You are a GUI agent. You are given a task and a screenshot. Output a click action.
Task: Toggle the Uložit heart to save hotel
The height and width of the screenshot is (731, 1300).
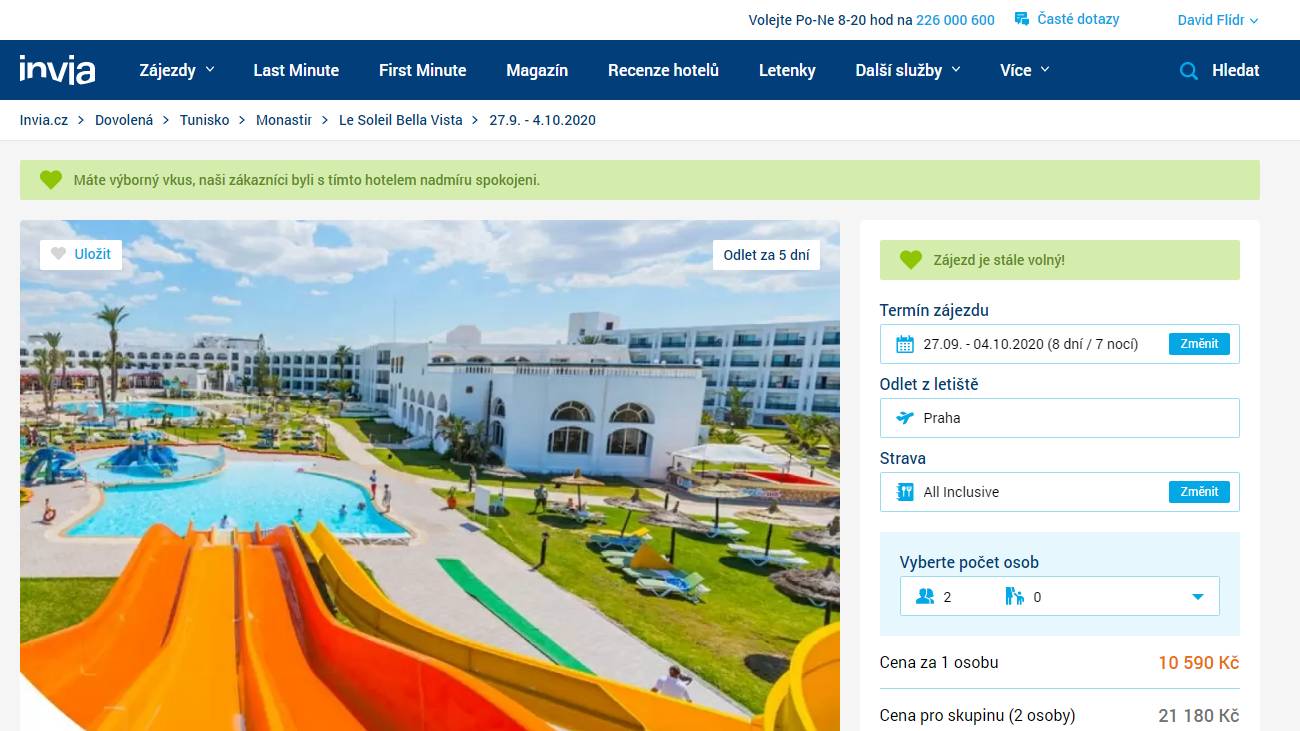pos(59,254)
